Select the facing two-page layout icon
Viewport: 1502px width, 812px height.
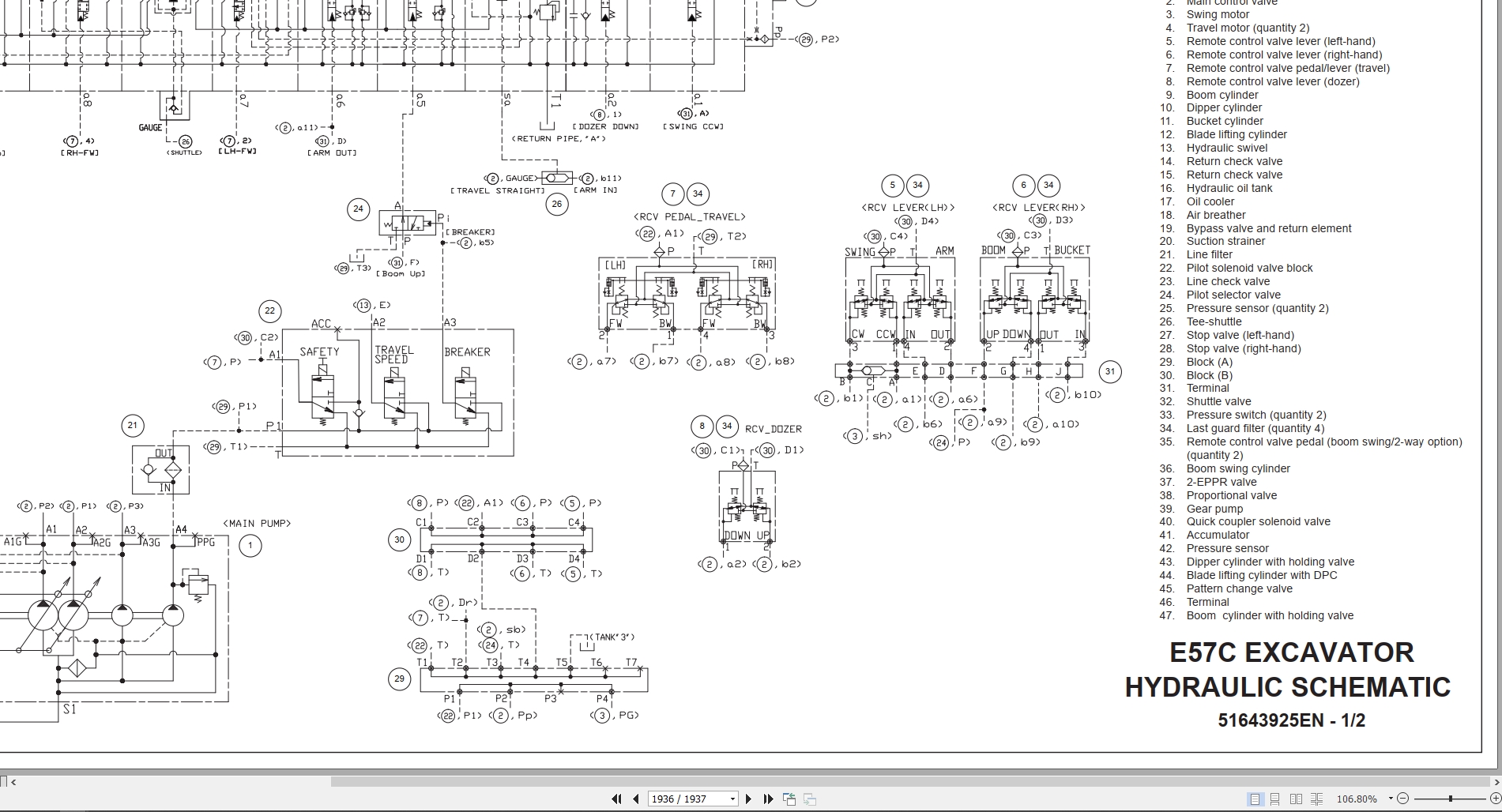click(x=1297, y=799)
